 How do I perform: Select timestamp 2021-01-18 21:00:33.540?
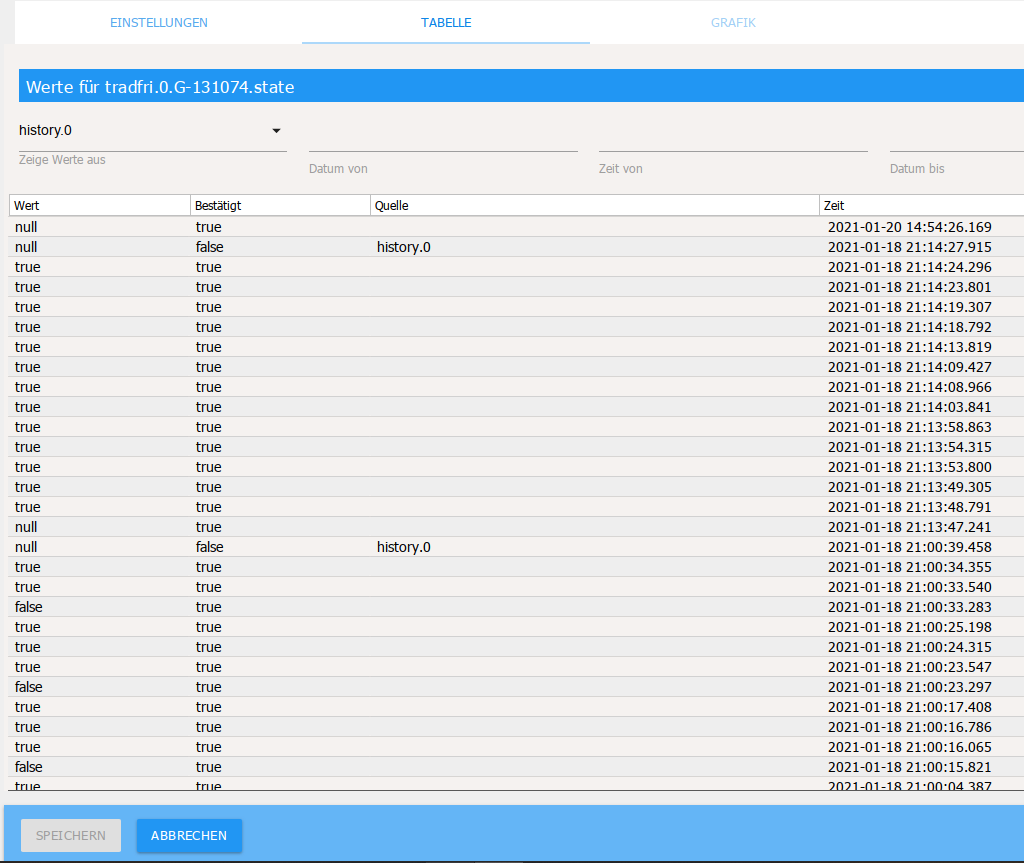point(910,587)
